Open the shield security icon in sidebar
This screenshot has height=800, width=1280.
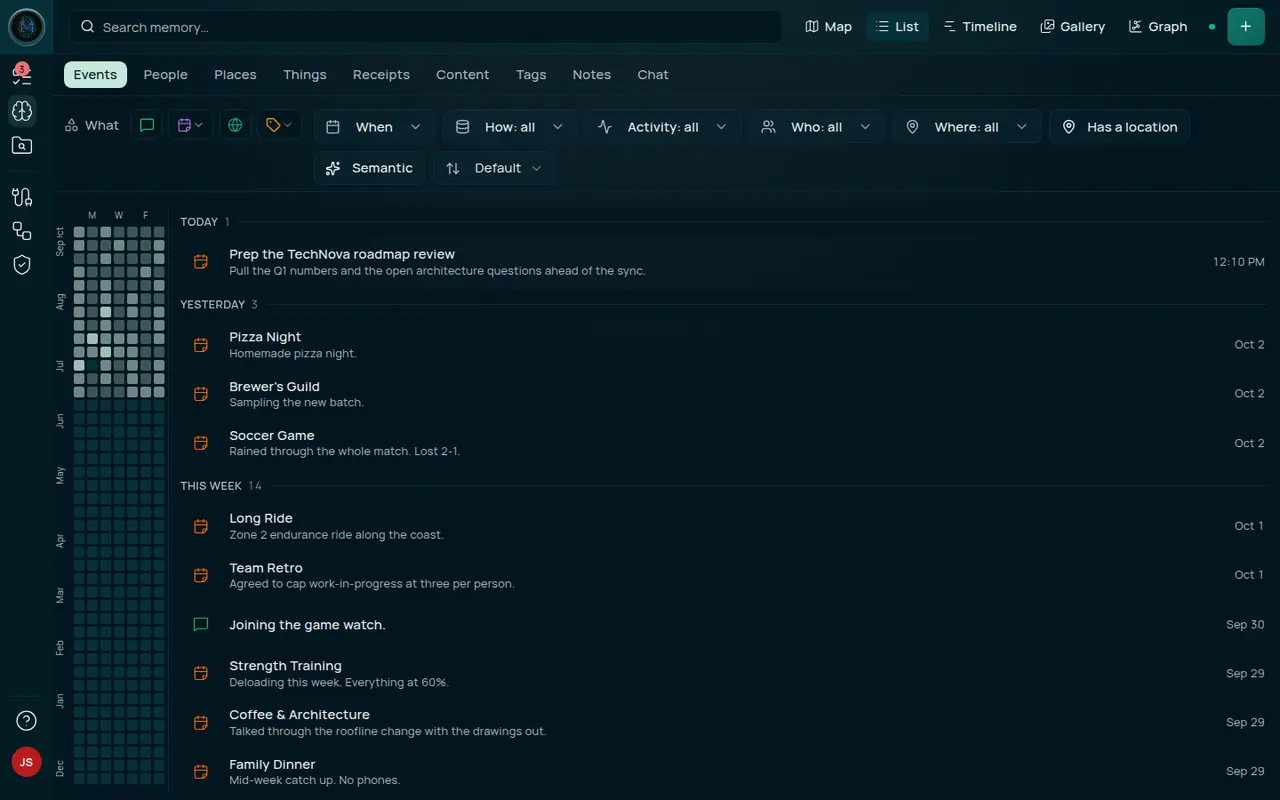pyautogui.click(x=22, y=265)
